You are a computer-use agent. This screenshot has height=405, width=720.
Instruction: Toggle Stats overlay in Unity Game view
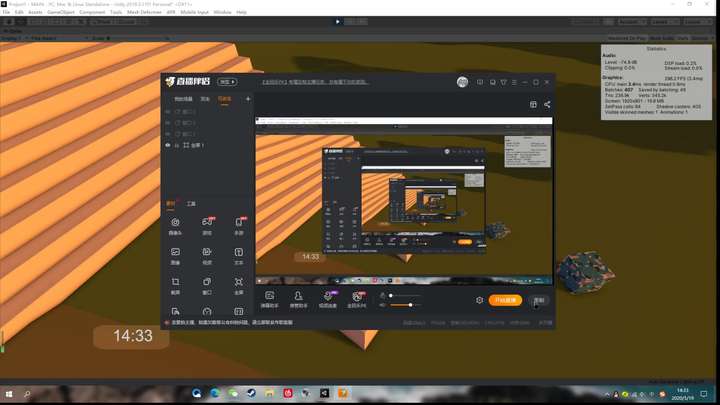click(x=683, y=38)
